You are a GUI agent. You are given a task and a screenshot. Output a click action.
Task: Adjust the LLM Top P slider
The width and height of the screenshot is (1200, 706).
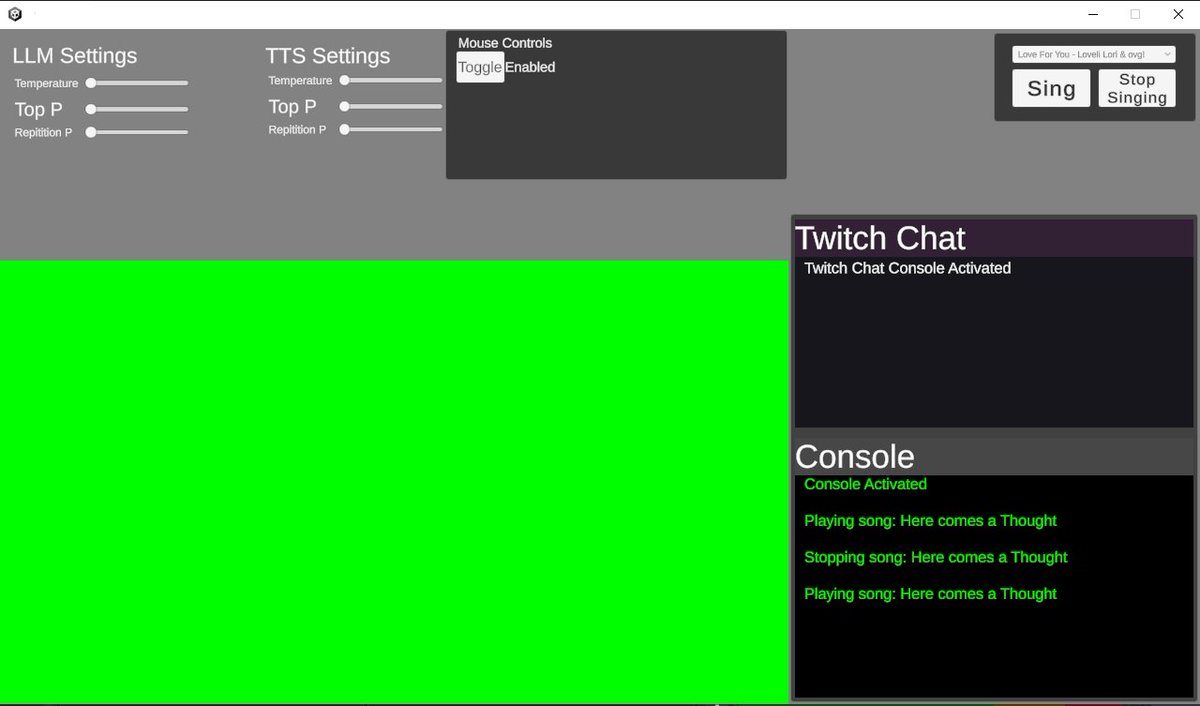pos(137,109)
